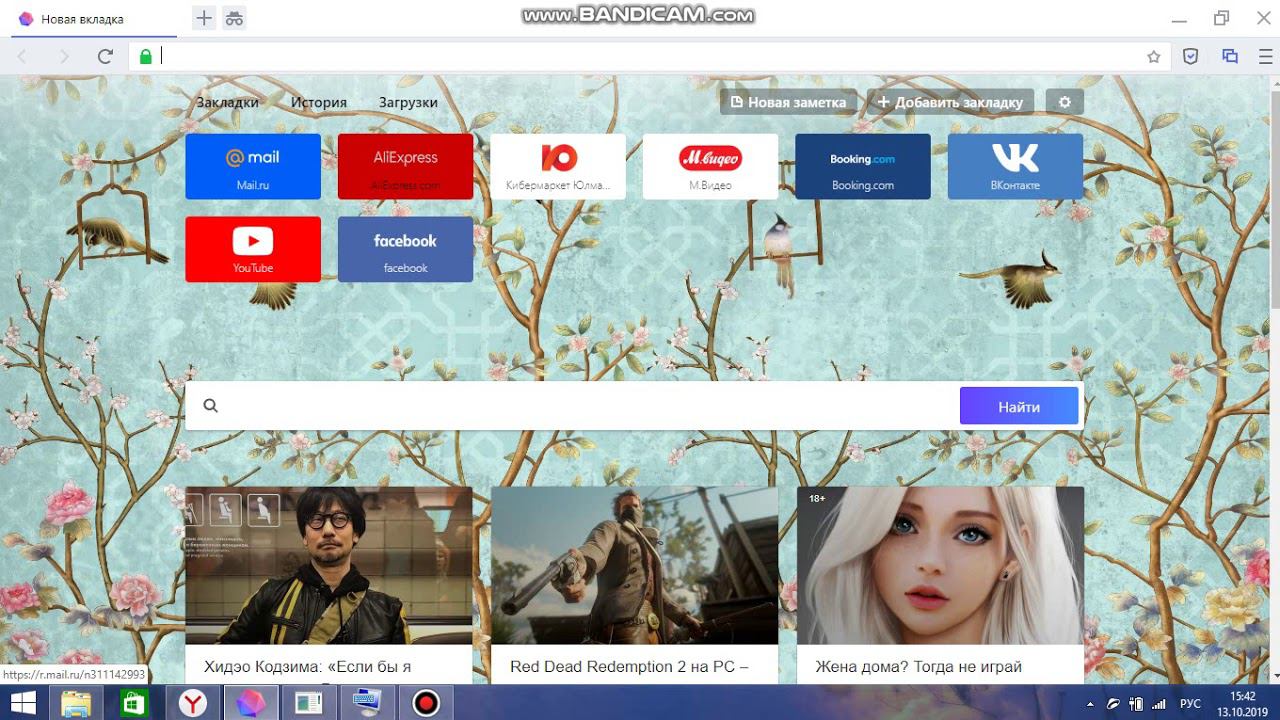The image size is (1280, 720).
Task: Focus the browser address bar
Action: pos(650,57)
